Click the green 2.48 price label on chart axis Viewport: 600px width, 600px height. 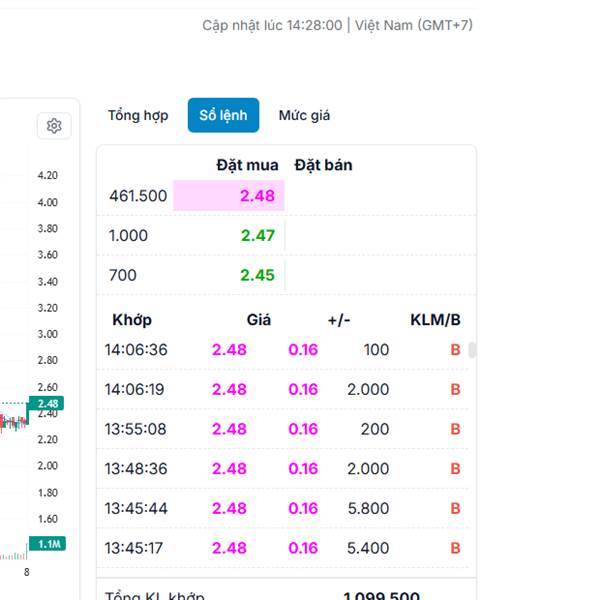click(48, 404)
